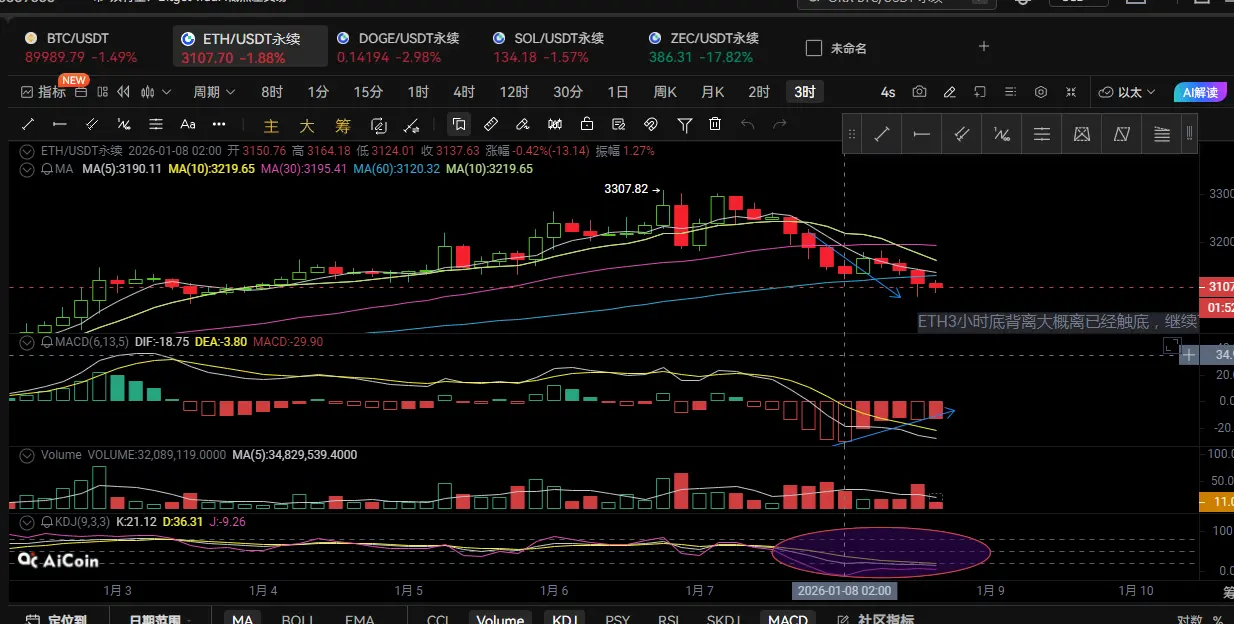Viewport: 1234px width, 624px height.
Task: Click the 主 main-force indicator icon
Action: (271, 126)
